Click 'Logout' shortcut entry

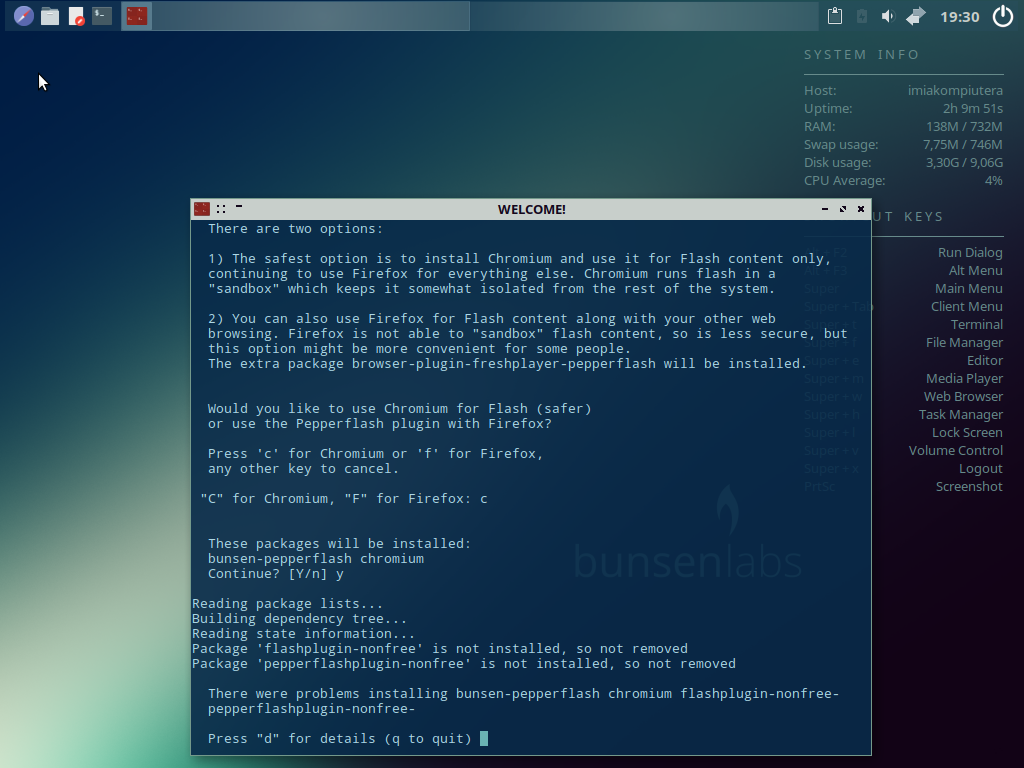(980, 468)
